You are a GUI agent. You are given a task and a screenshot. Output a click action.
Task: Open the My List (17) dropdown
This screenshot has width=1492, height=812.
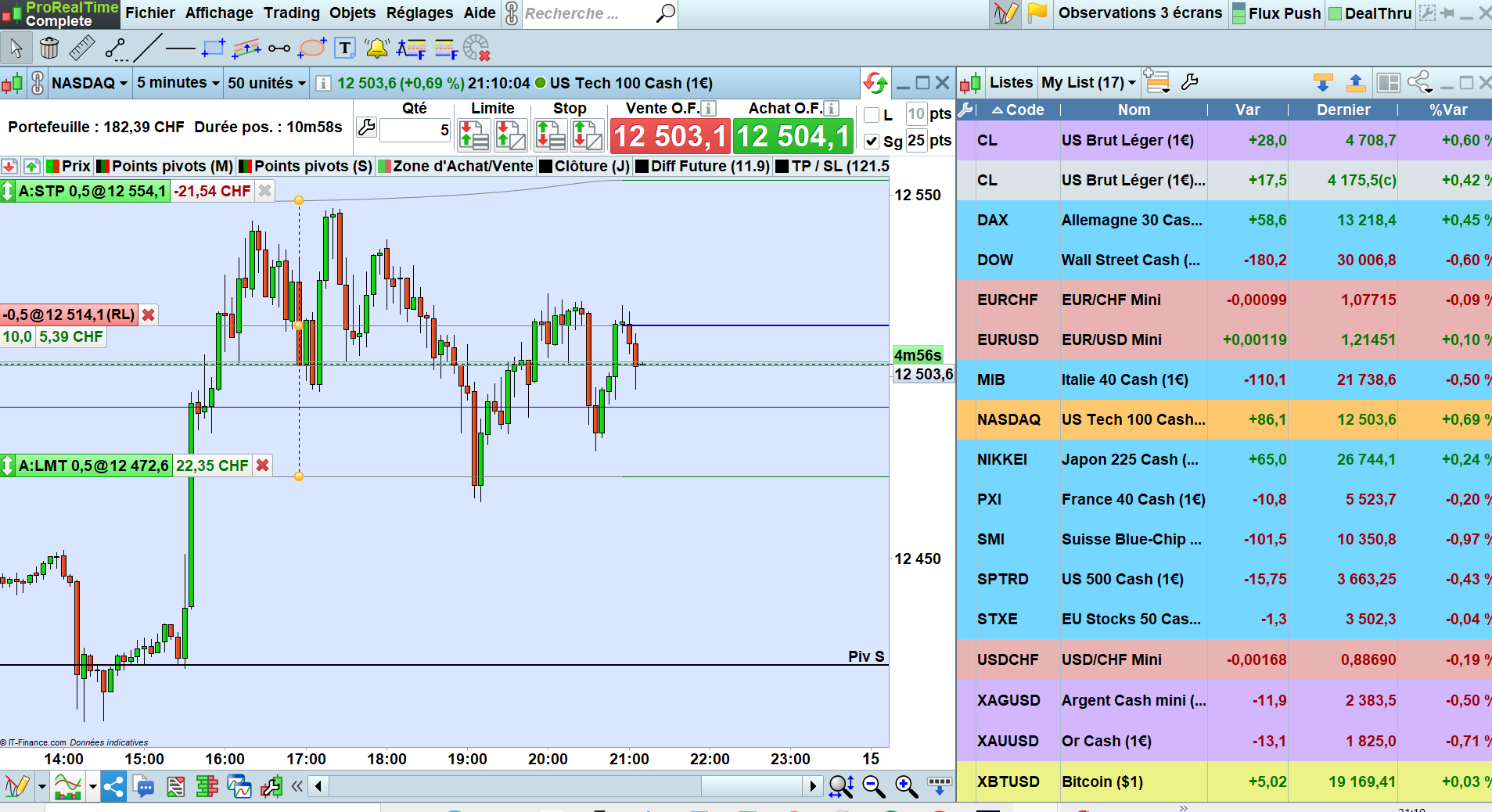1088,82
